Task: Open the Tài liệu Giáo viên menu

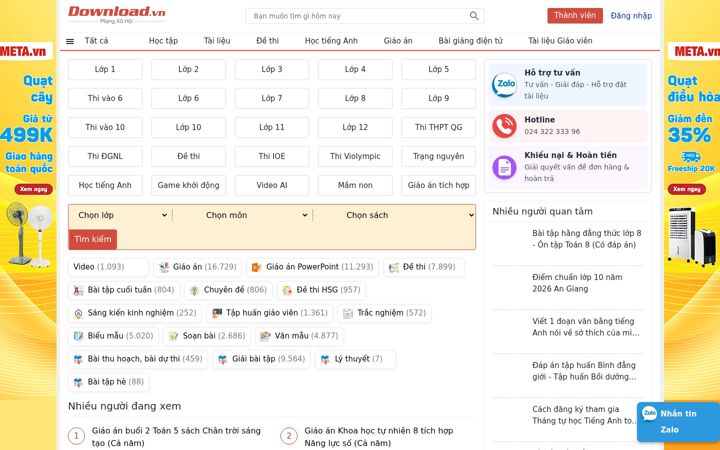Action: pyautogui.click(x=560, y=41)
